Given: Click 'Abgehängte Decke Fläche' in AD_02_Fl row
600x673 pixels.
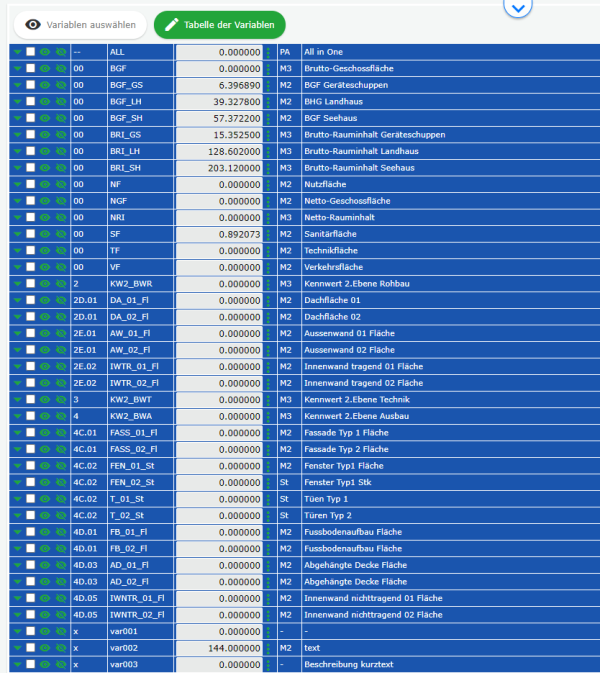Looking at the screenshot, I should click(x=355, y=582).
